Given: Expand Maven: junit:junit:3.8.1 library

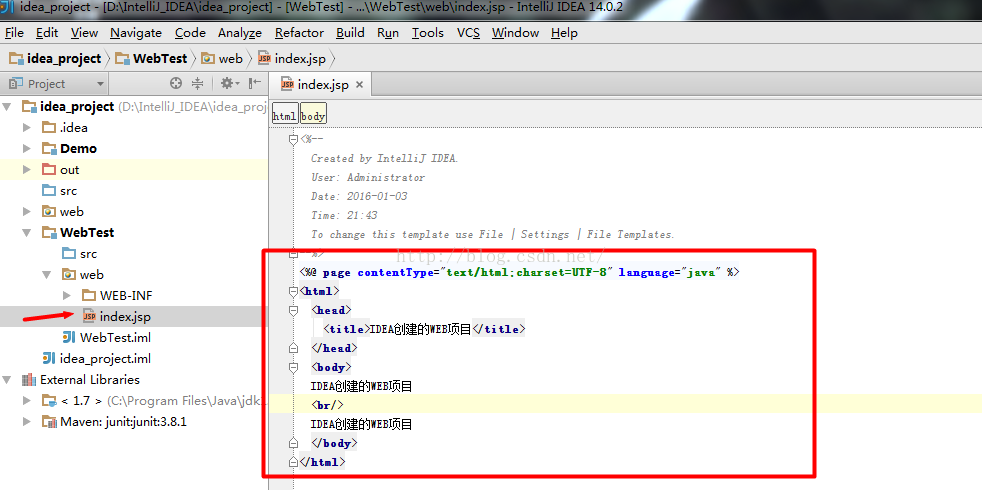Looking at the screenshot, I should [x=26, y=422].
